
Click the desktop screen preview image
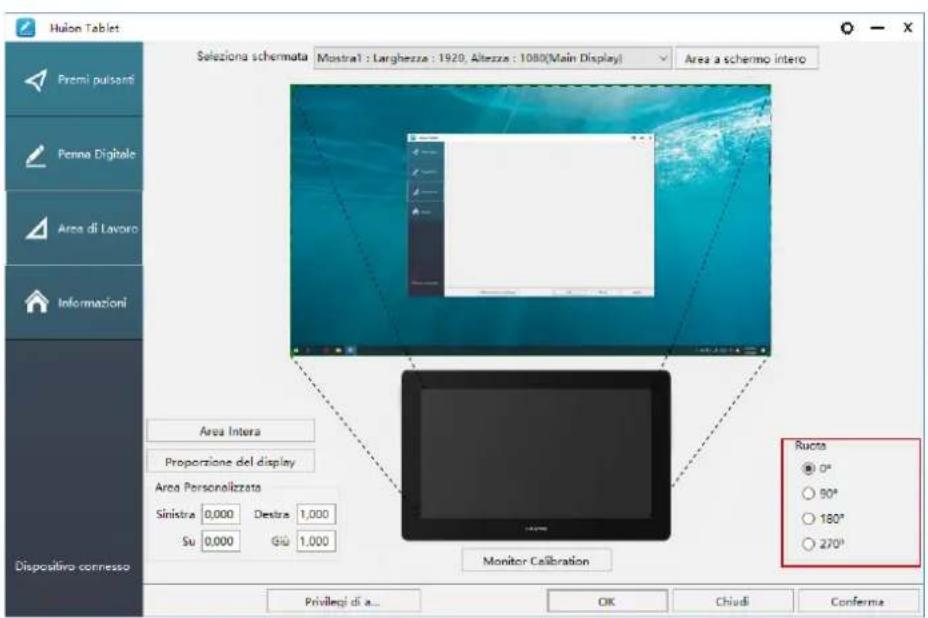coord(530,220)
